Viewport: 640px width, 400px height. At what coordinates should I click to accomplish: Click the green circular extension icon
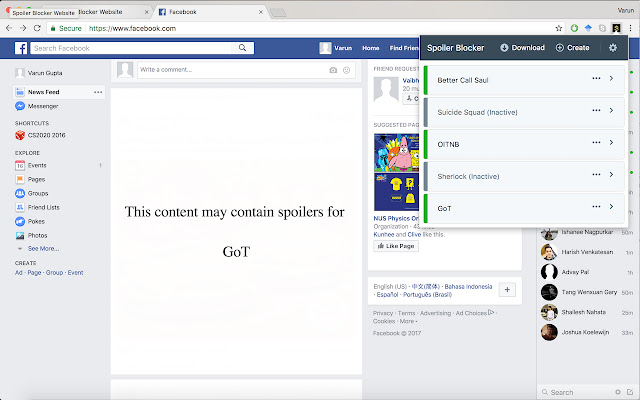[574, 28]
